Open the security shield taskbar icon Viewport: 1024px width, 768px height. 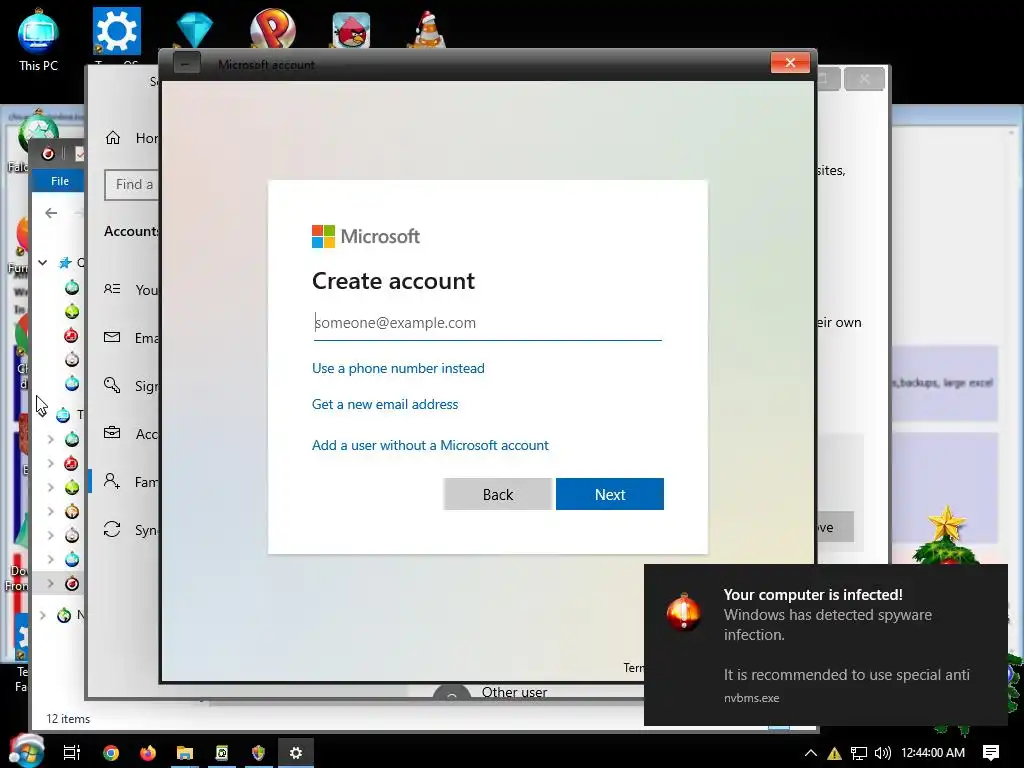259,753
